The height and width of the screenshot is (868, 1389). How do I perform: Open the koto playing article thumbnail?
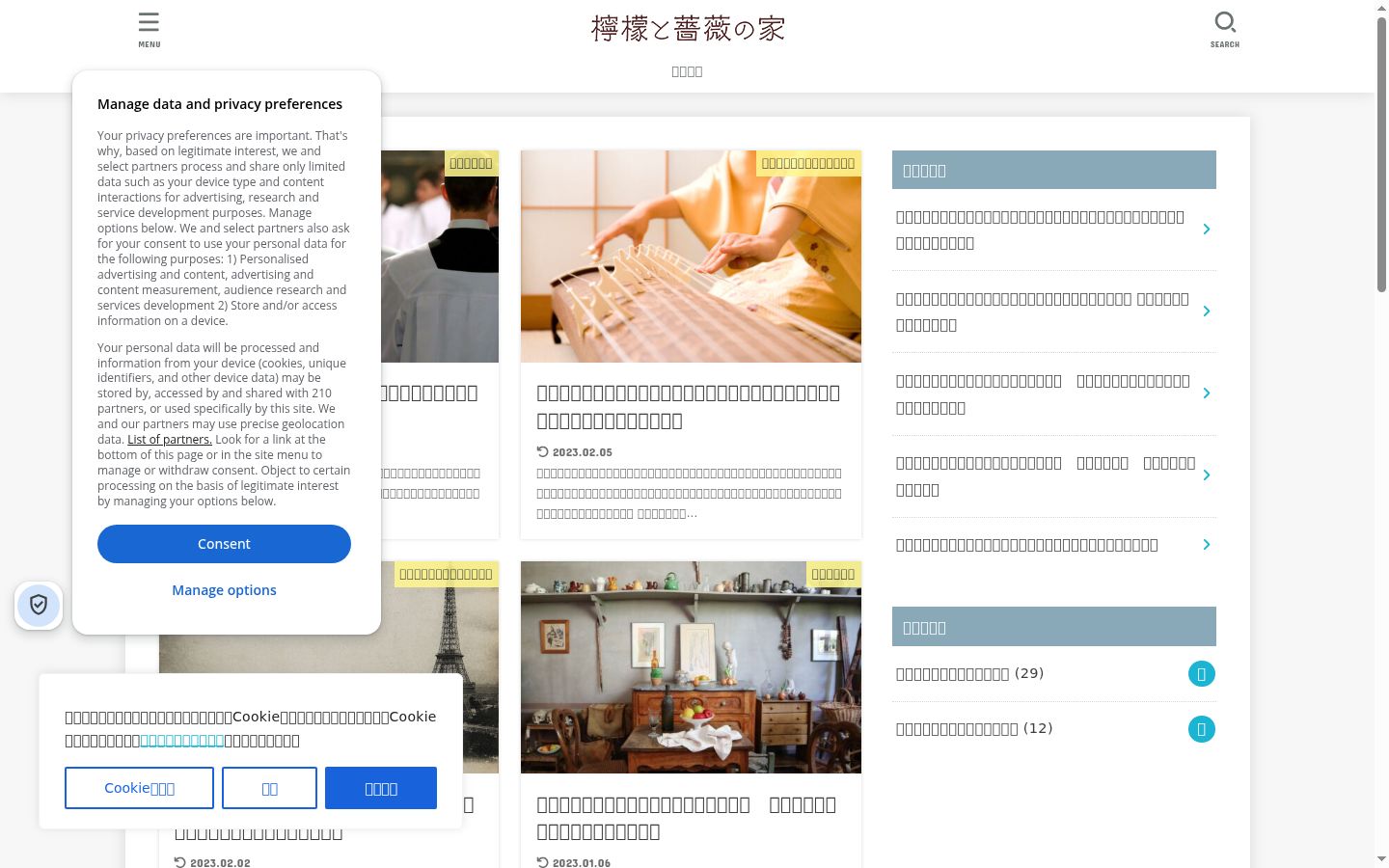tap(691, 257)
